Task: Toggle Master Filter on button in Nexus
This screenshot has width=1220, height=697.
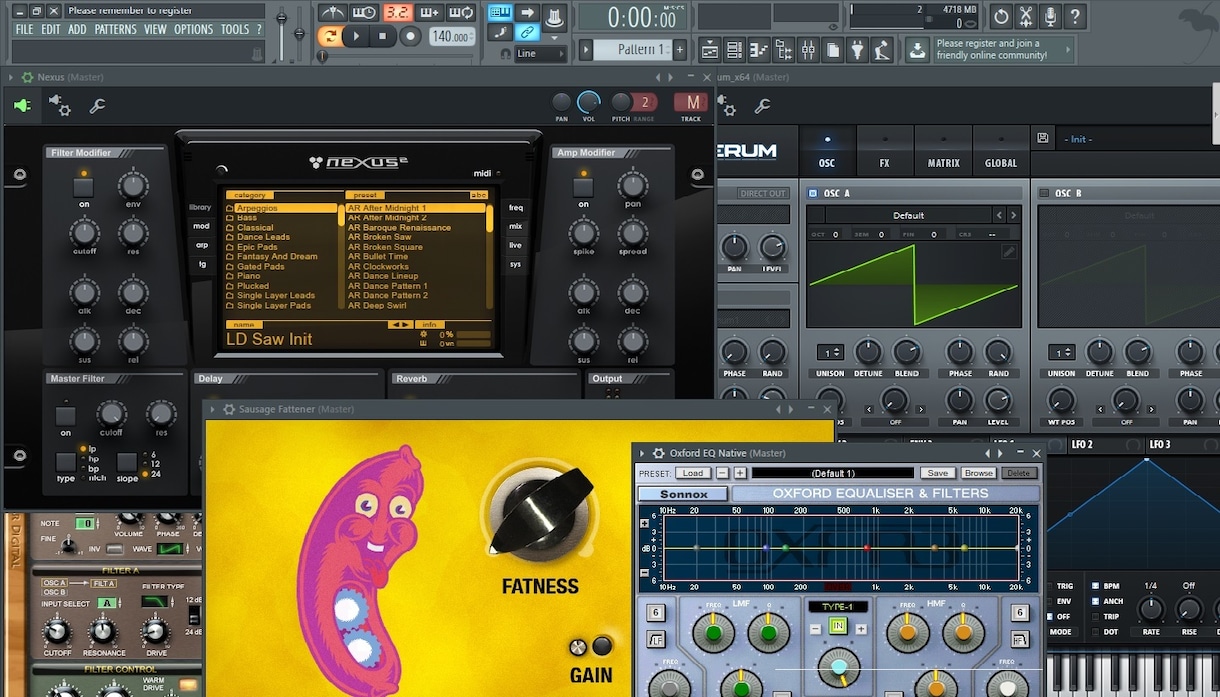Action: [66, 416]
